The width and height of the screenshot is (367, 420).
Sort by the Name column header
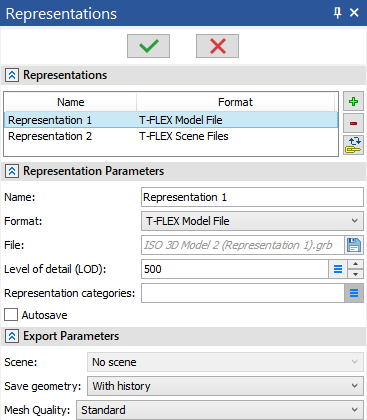[70, 102]
